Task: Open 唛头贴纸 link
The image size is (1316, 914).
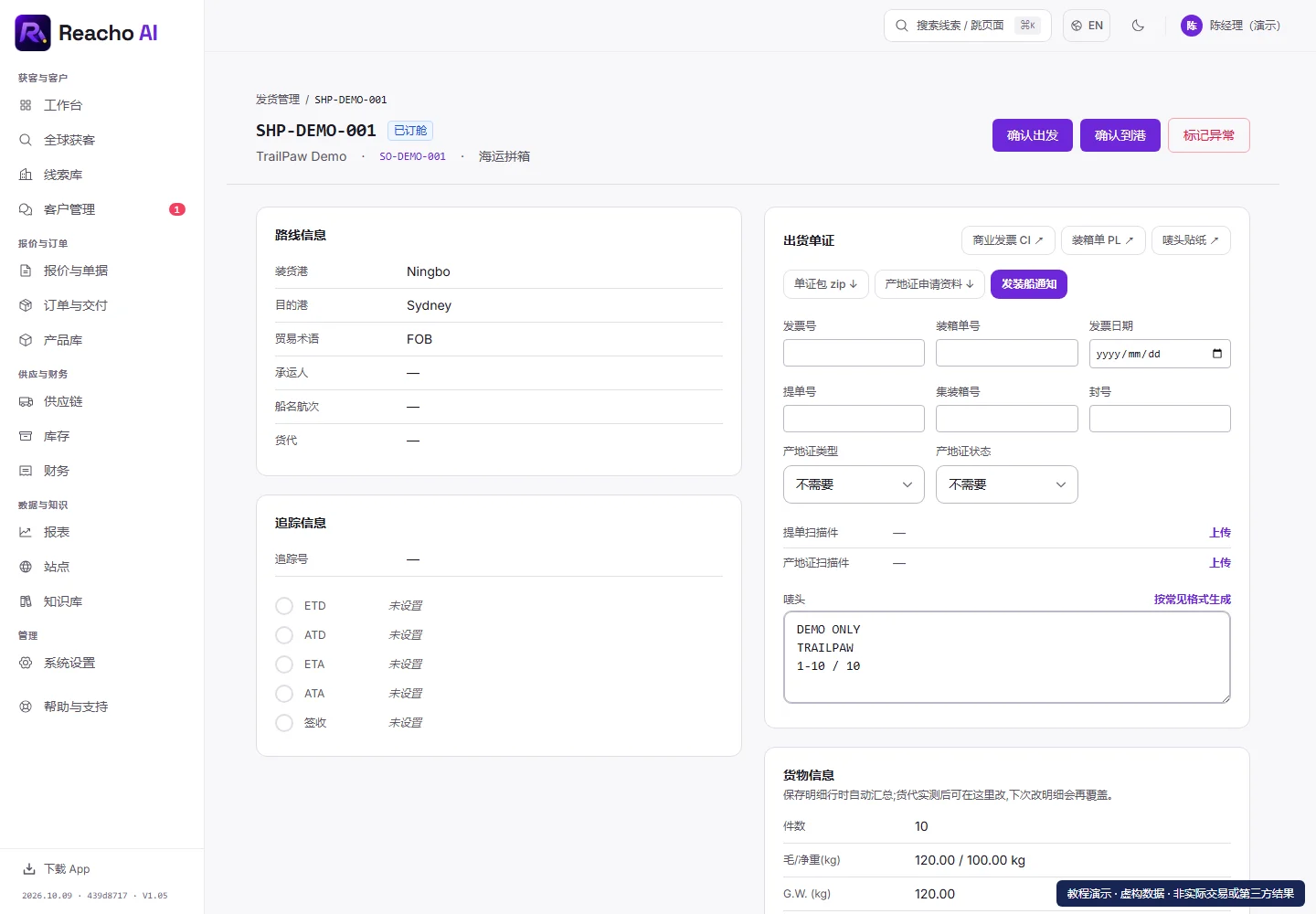Action: click(x=1191, y=240)
